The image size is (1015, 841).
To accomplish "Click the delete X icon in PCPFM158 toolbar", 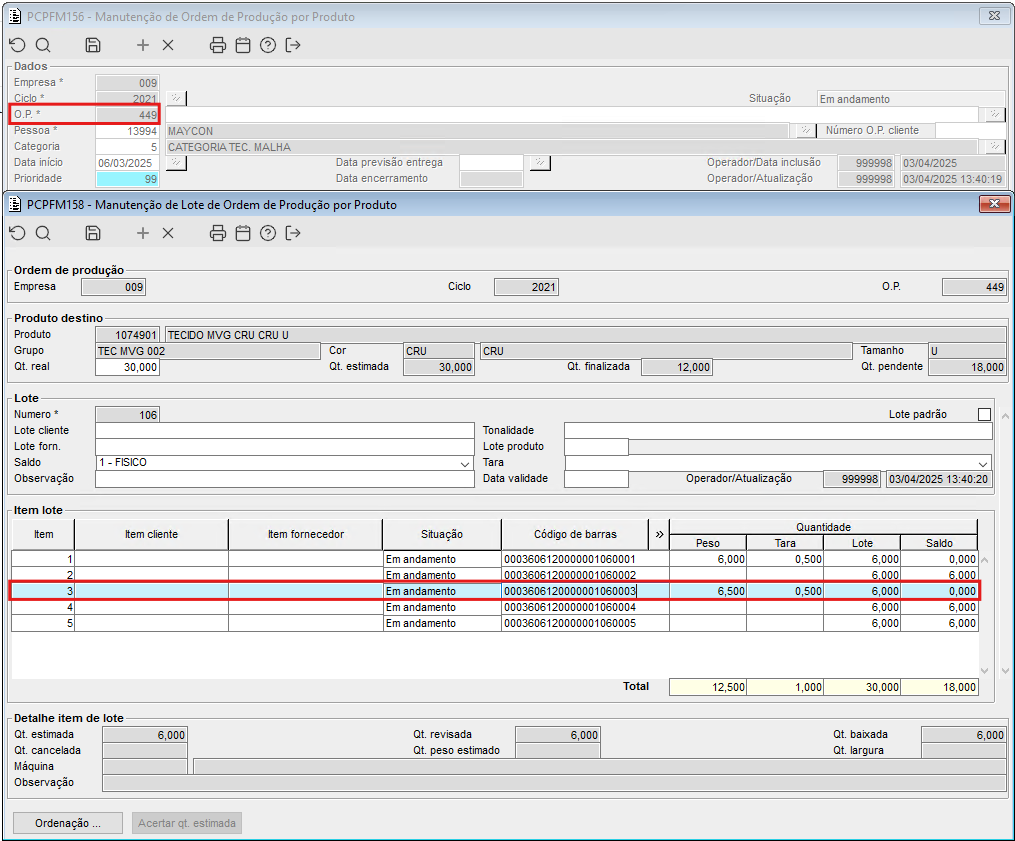I will [168, 233].
